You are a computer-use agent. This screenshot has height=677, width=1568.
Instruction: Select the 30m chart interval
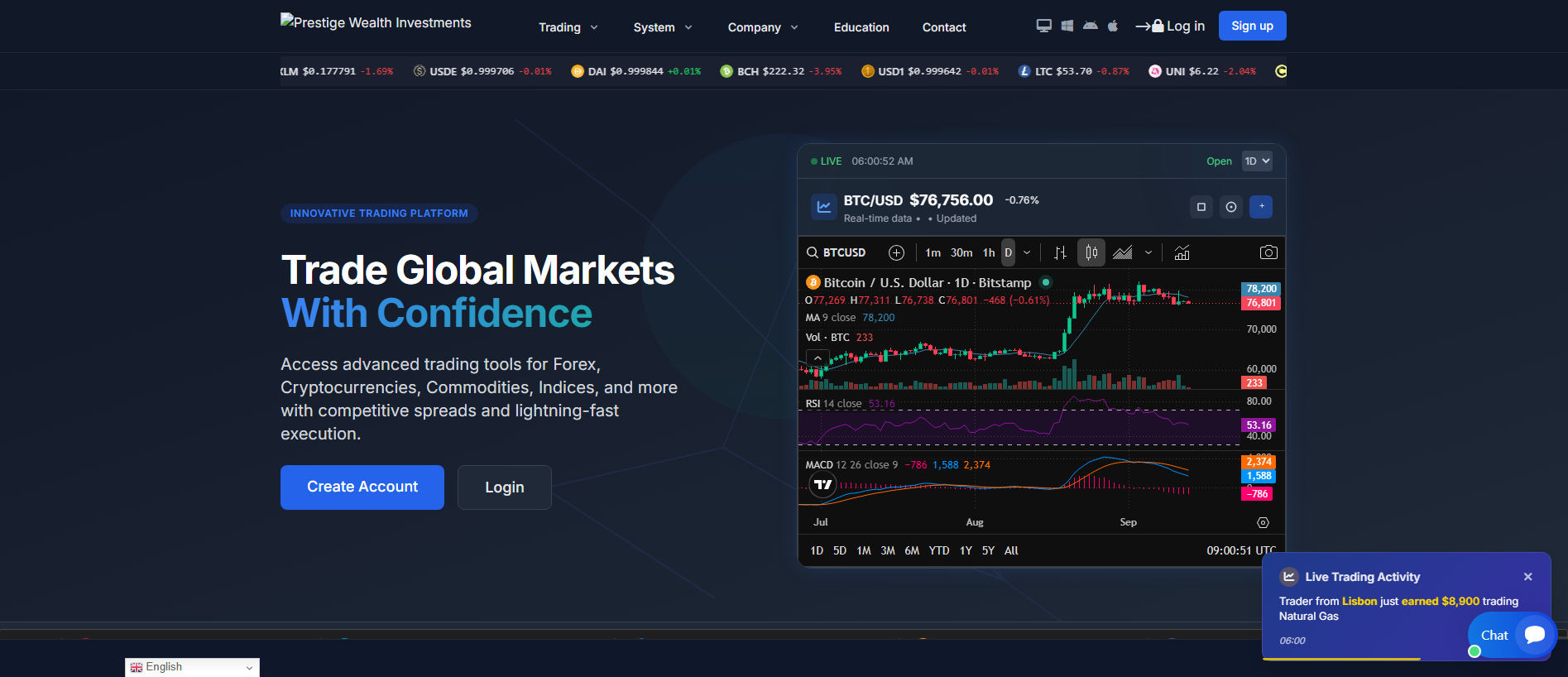point(961,252)
